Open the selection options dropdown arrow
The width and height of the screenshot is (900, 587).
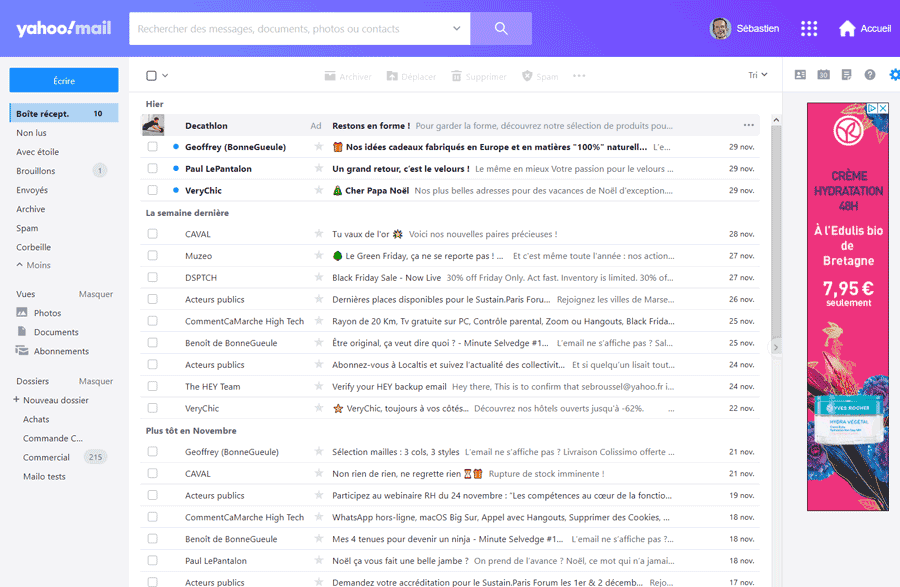coord(165,76)
